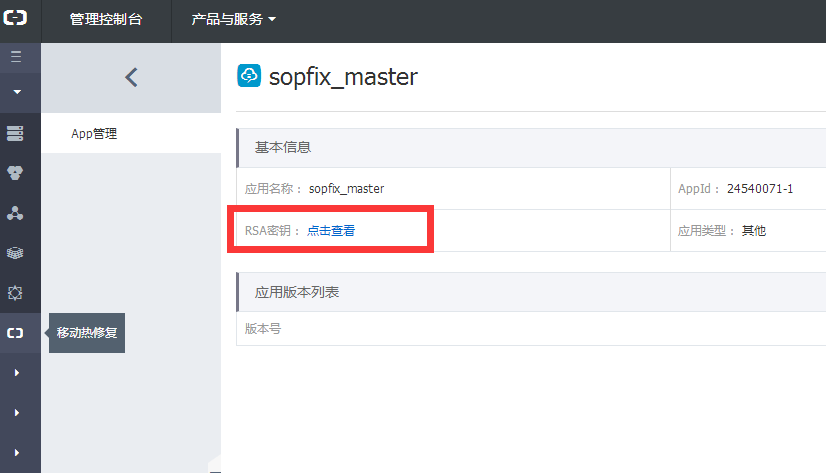Open the server stack icon in sidebar

click(x=15, y=133)
